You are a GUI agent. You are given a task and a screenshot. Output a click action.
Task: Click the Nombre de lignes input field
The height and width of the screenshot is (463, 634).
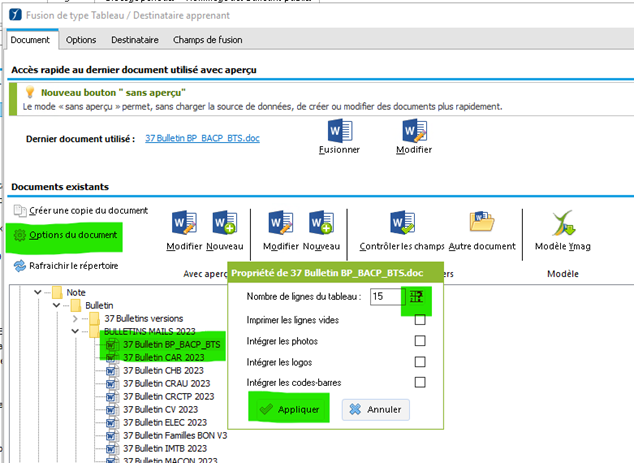tap(382, 297)
